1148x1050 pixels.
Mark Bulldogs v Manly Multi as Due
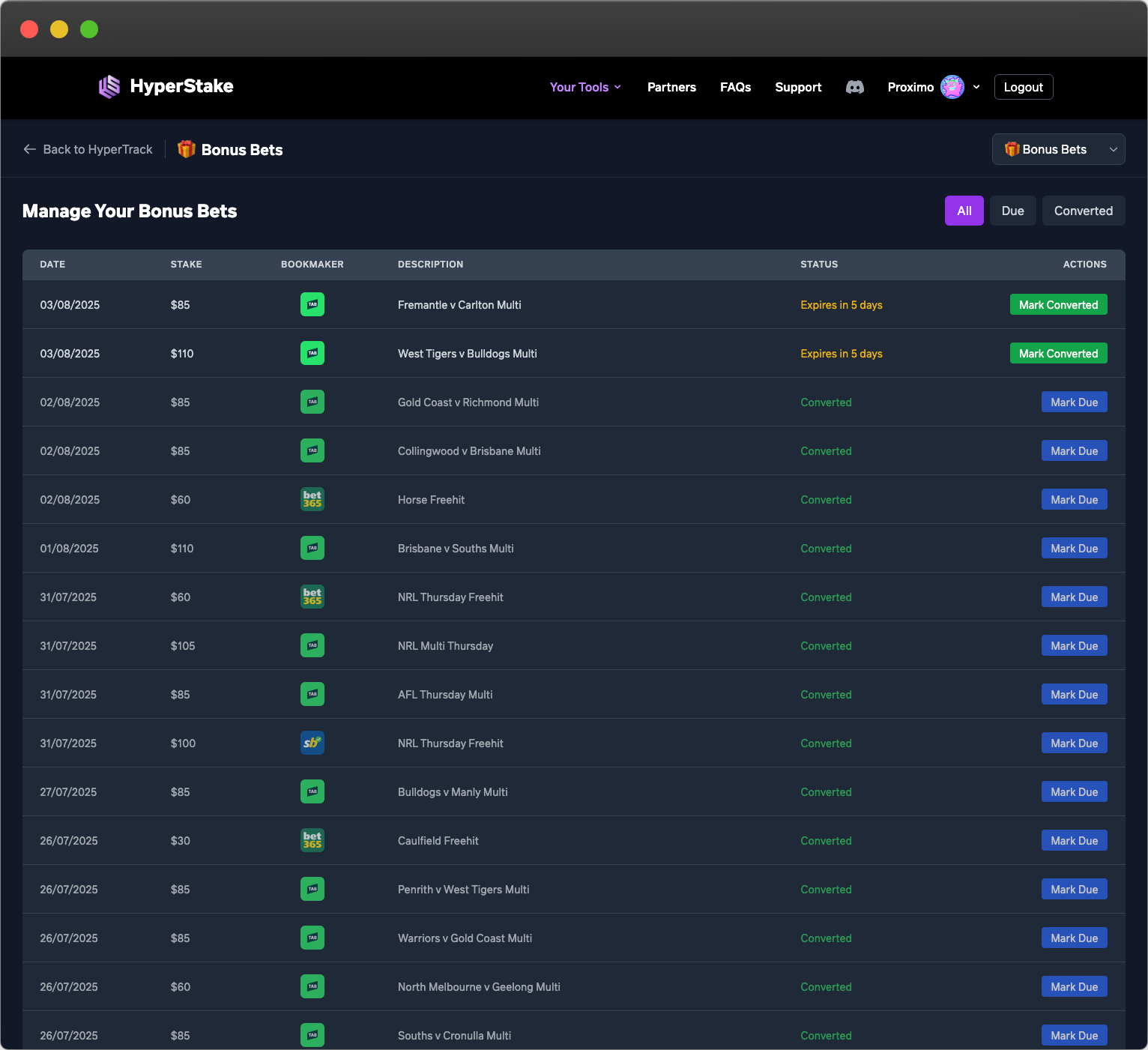click(x=1075, y=791)
